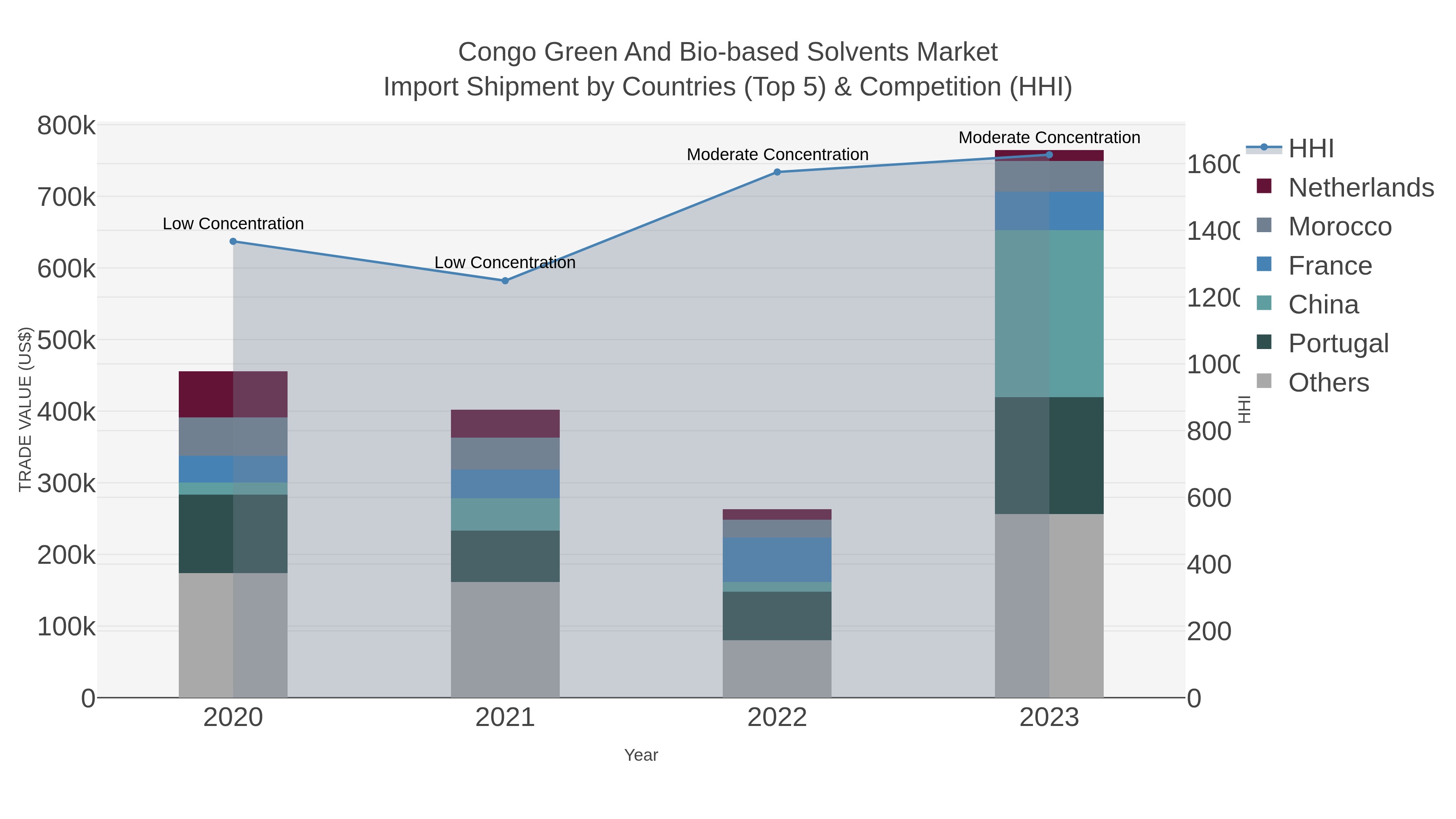Click the 2023 x-axis label
The width and height of the screenshot is (1456, 819).
tap(1050, 718)
